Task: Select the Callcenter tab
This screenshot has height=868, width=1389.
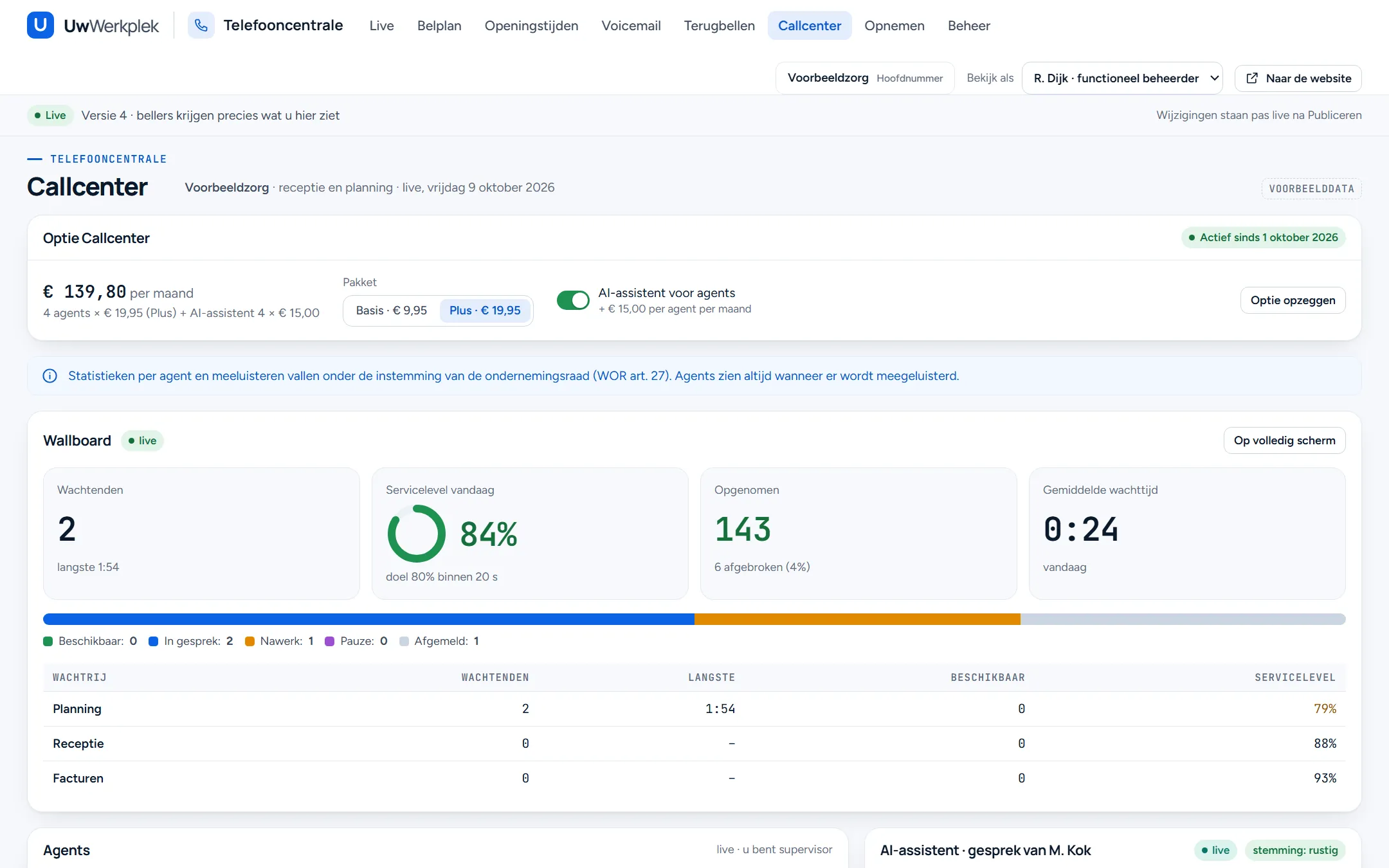Action: [x=810, y=26]
